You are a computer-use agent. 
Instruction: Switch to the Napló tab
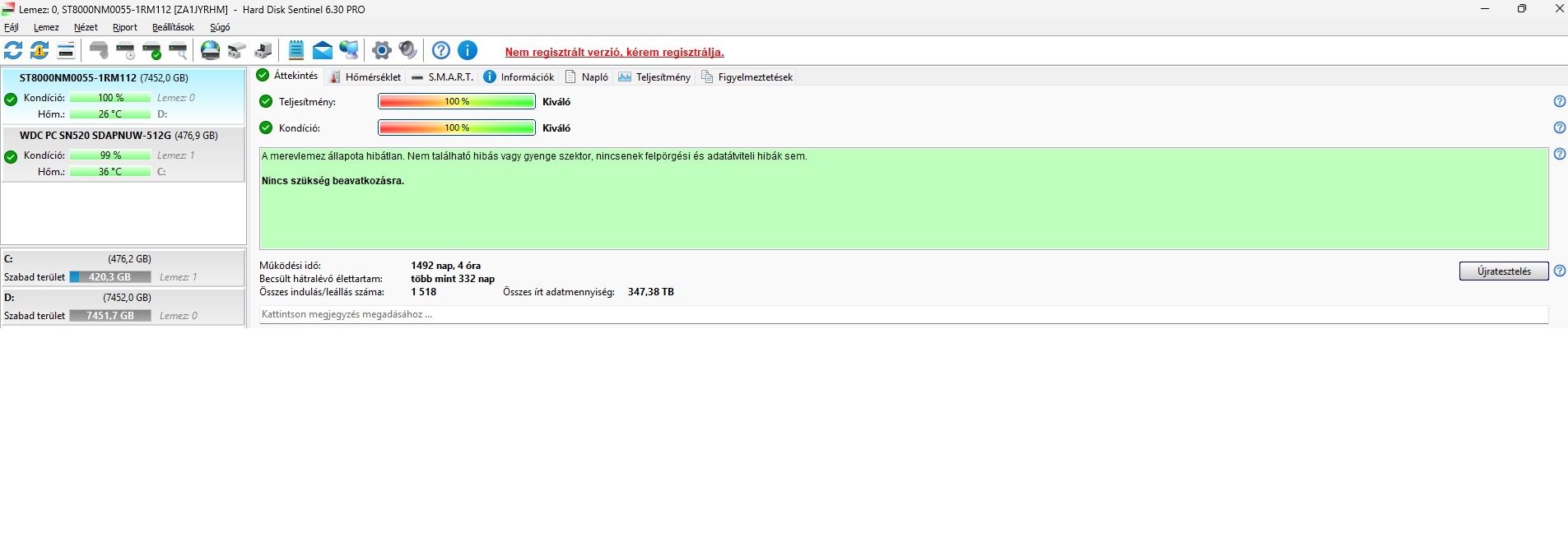coord(586,76)
